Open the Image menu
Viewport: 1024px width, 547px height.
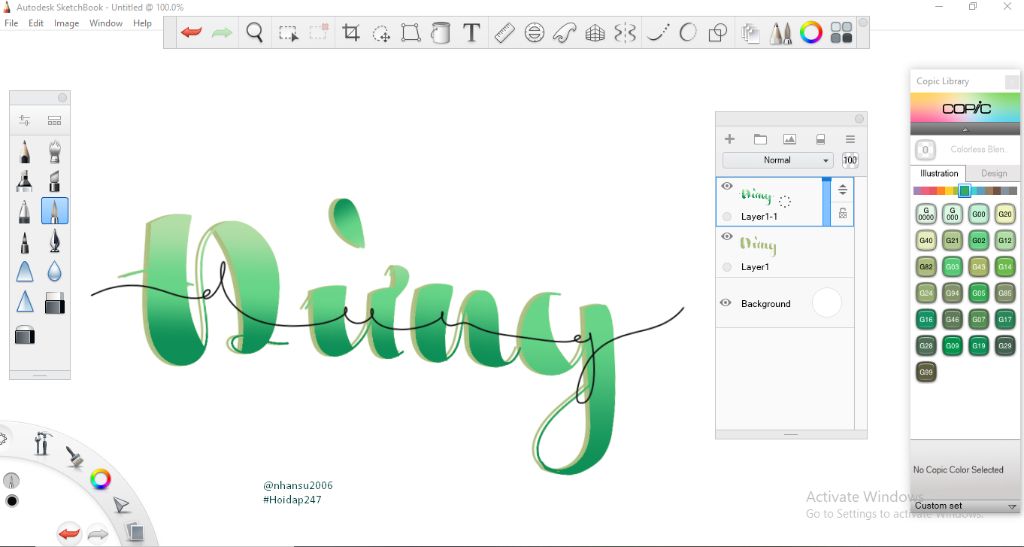(67, 23)
